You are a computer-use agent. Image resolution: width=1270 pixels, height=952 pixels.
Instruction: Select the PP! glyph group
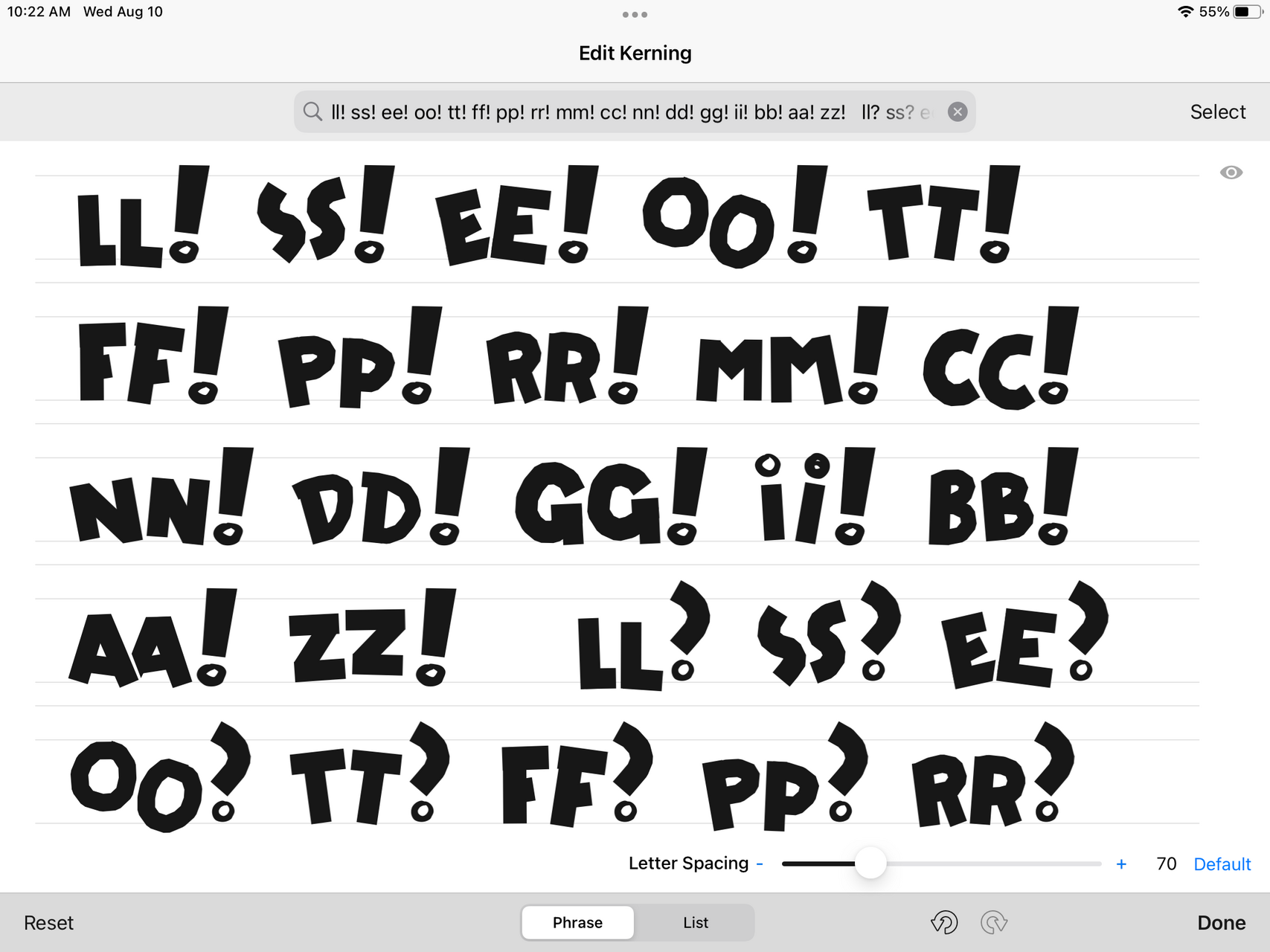tap(360, 357)
